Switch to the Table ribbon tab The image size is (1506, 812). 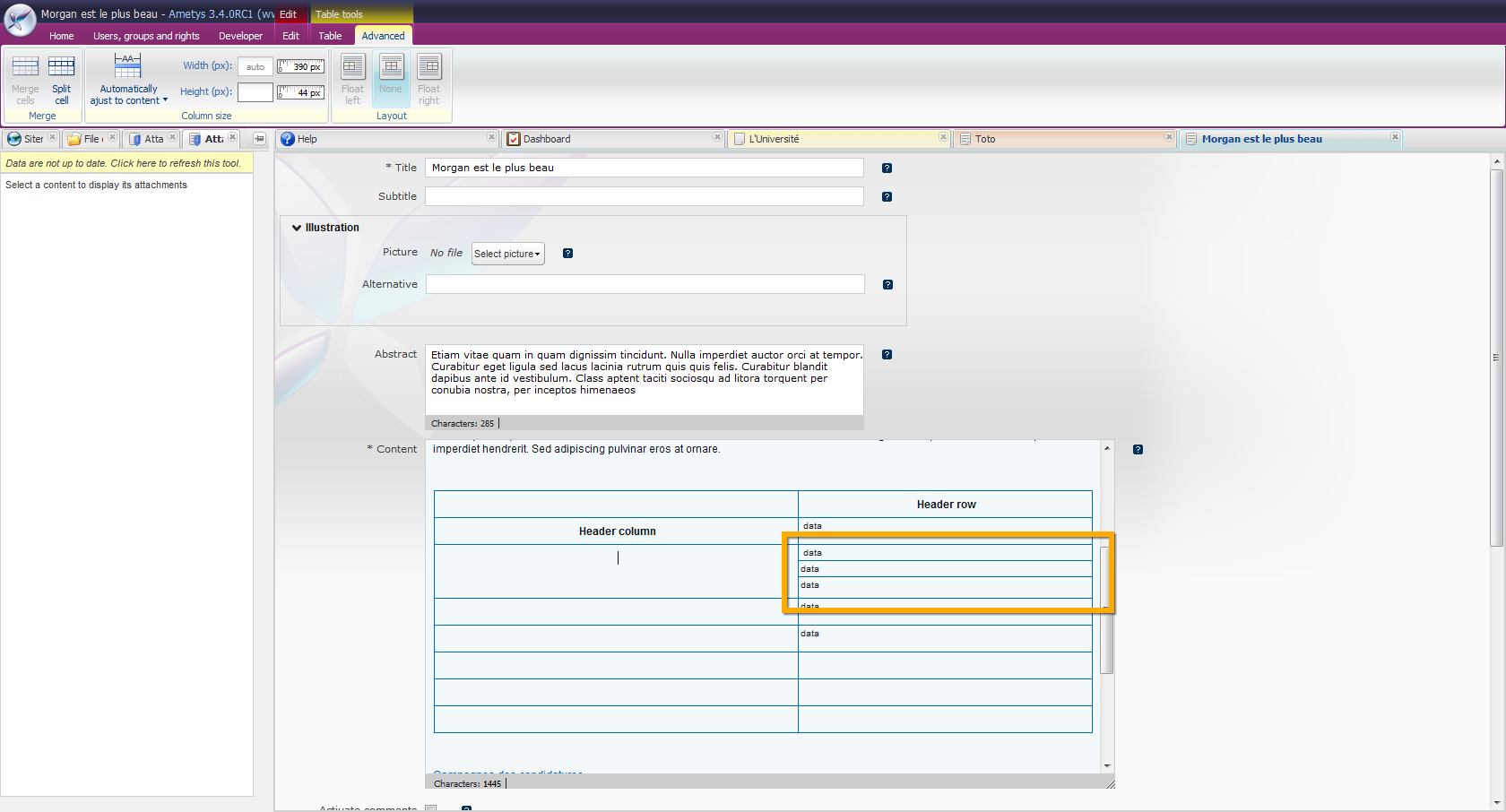pos(330,36)
